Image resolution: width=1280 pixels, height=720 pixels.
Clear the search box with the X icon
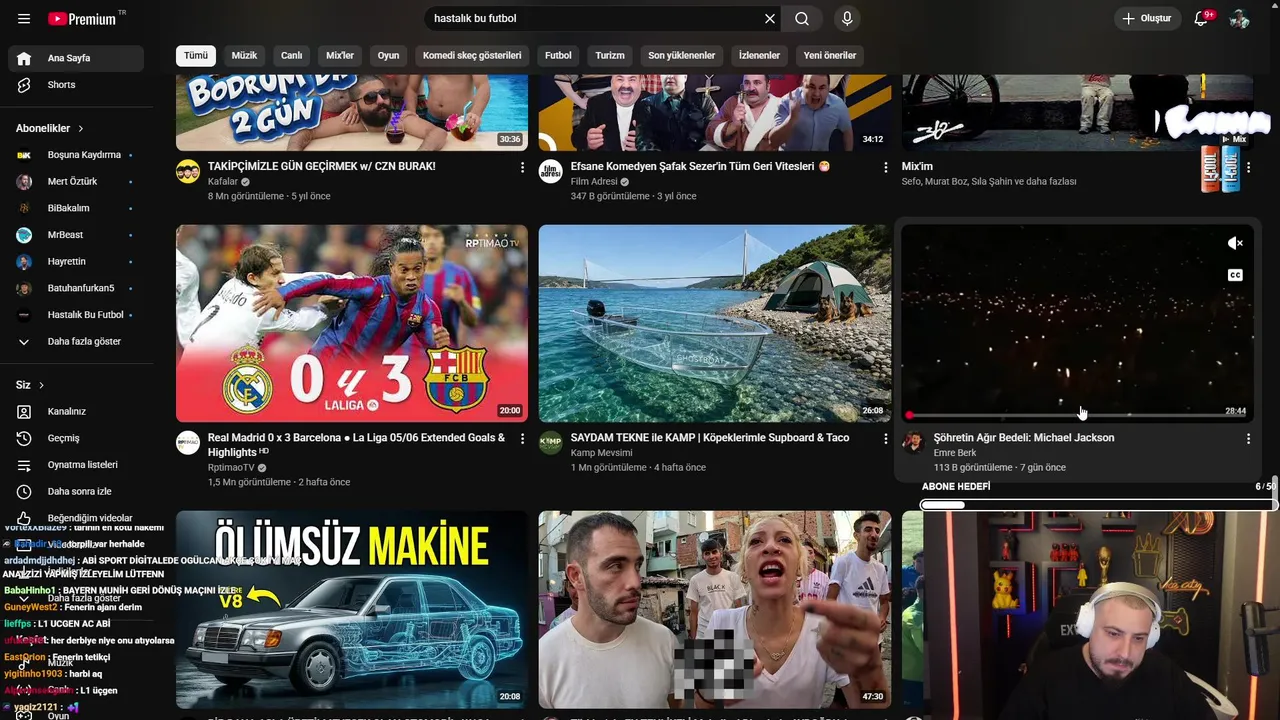pos(770,18)
